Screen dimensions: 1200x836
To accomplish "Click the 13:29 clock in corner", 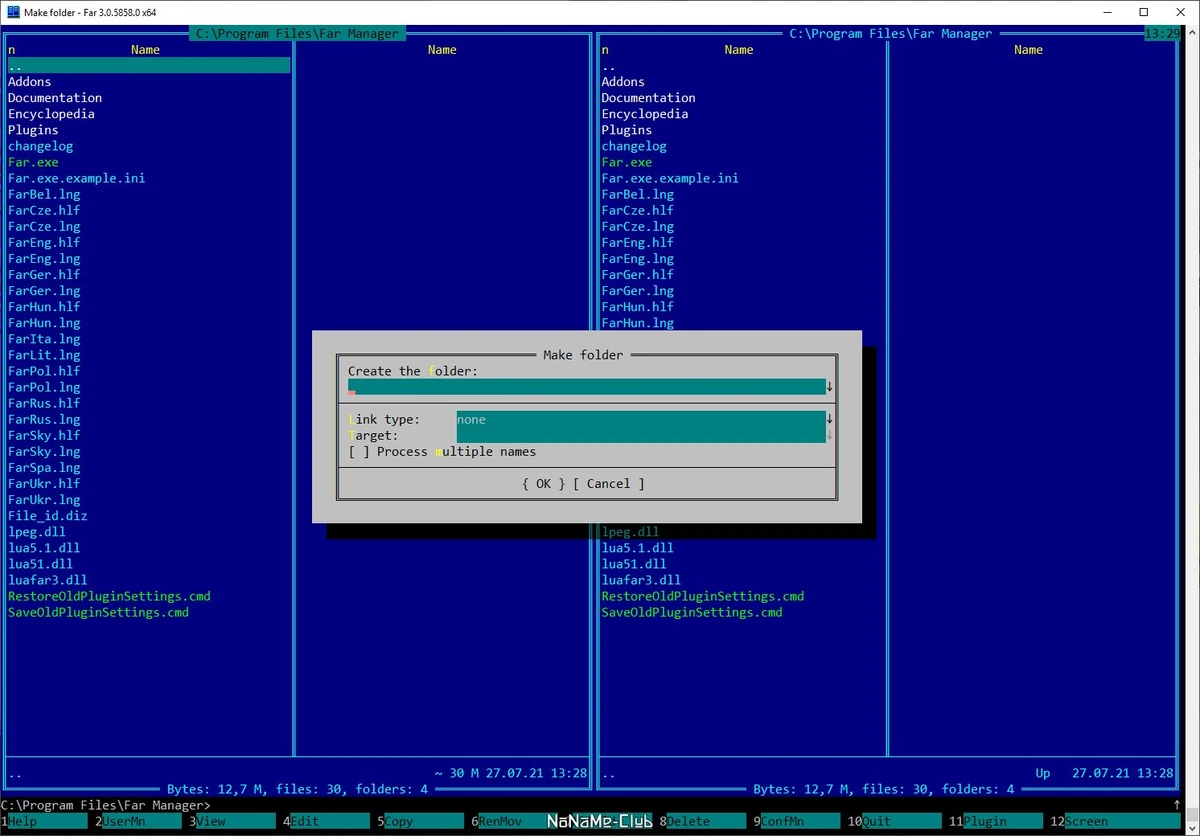I will [1160, 33].
